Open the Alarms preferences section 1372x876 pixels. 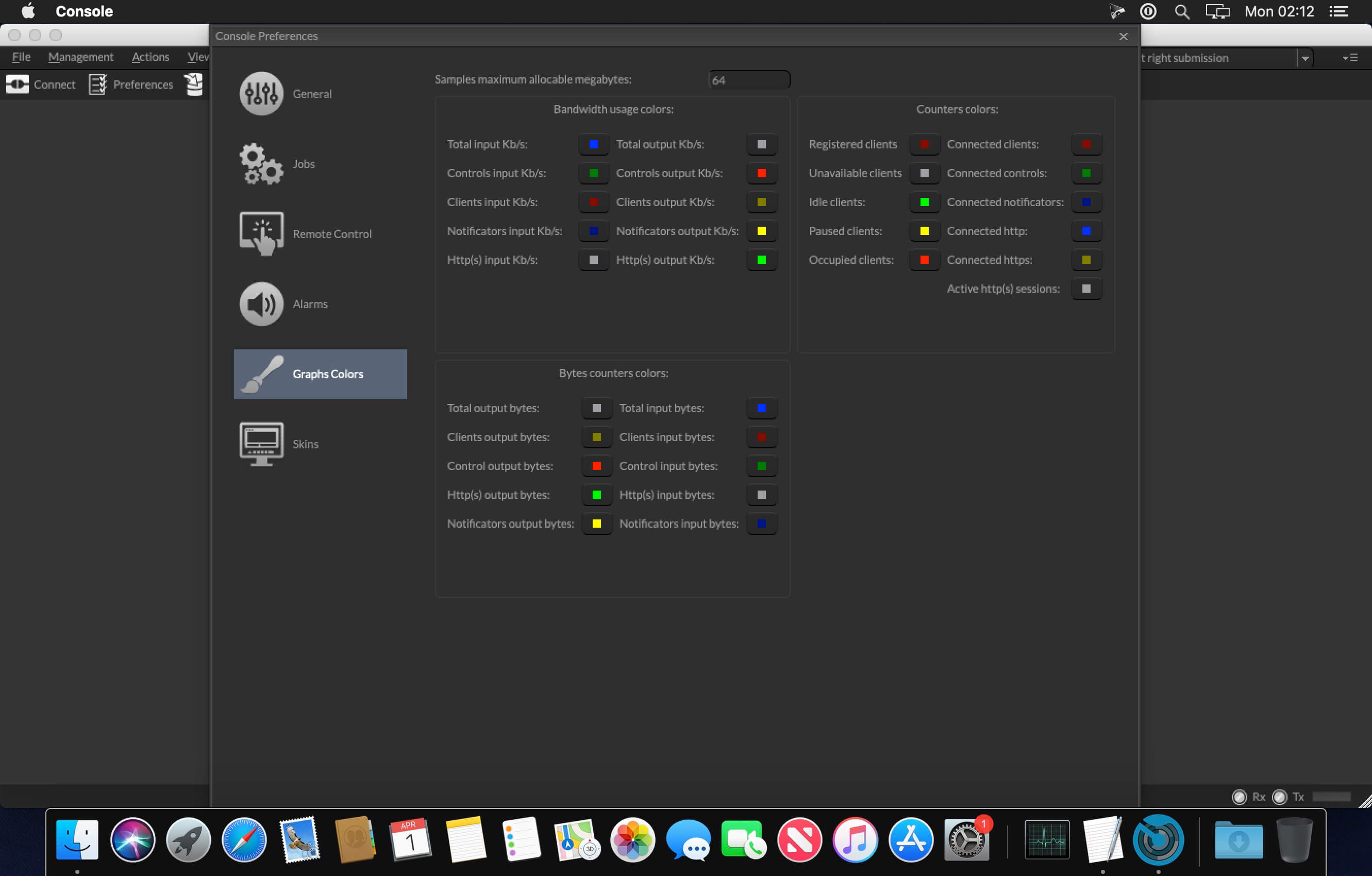[261, 304]
